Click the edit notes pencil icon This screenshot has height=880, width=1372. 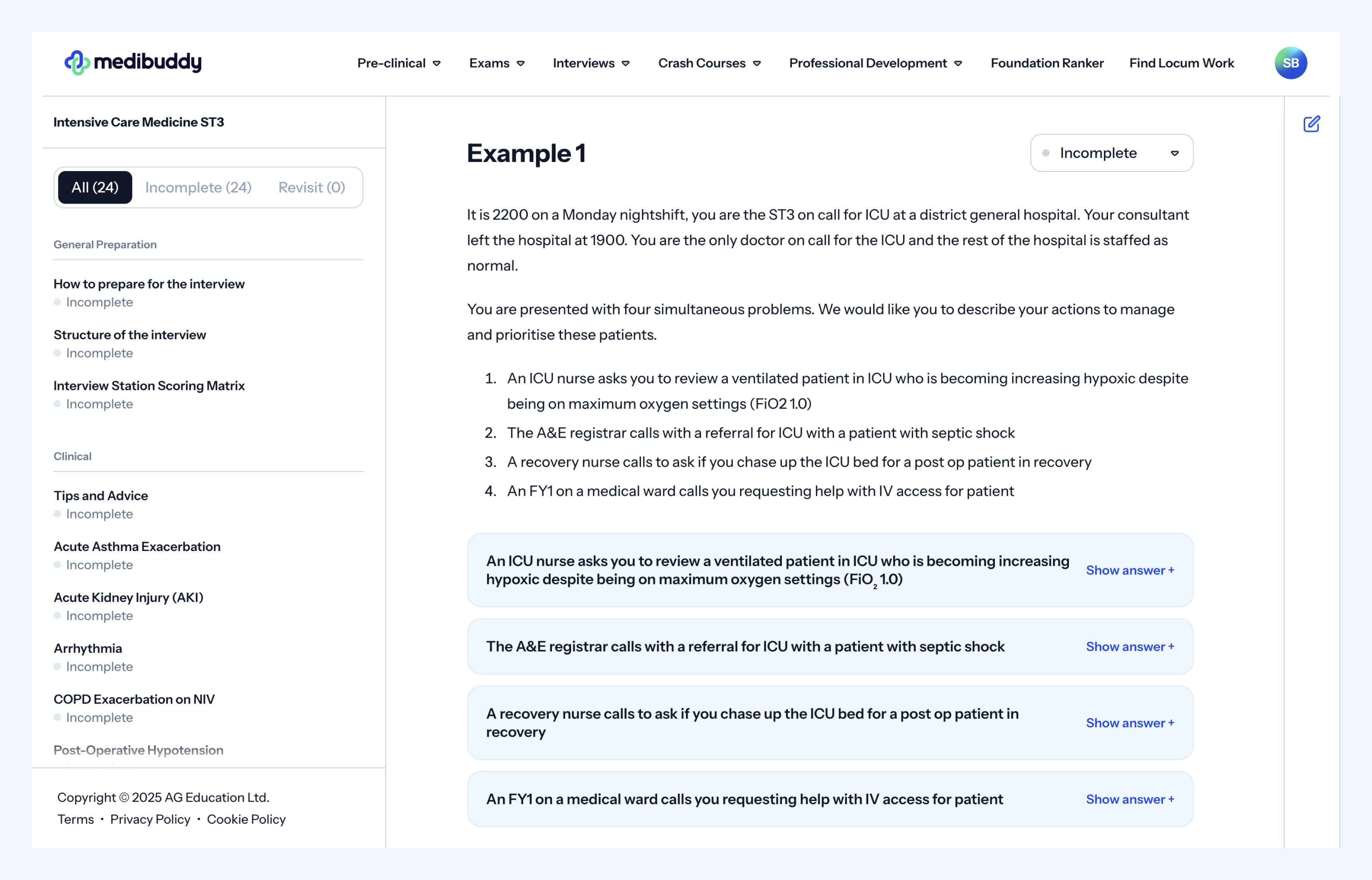[1312, 123]
